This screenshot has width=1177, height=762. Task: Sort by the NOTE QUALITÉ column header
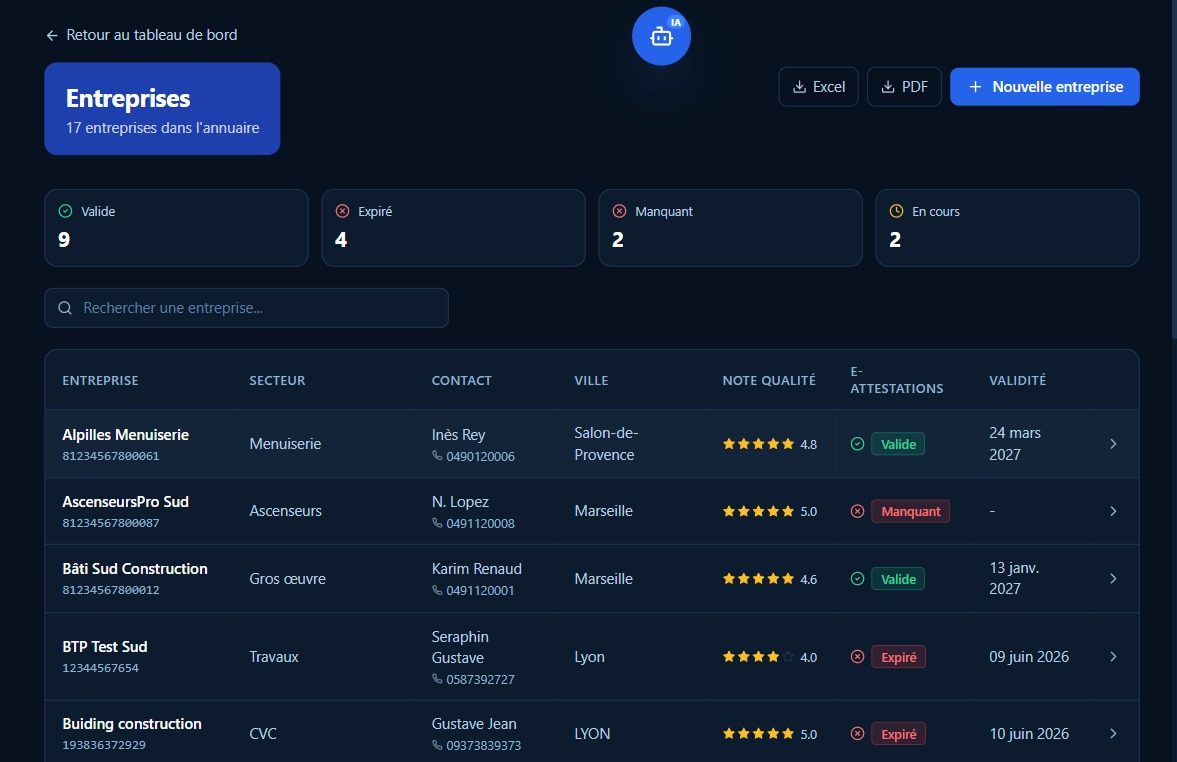[769, 381]
